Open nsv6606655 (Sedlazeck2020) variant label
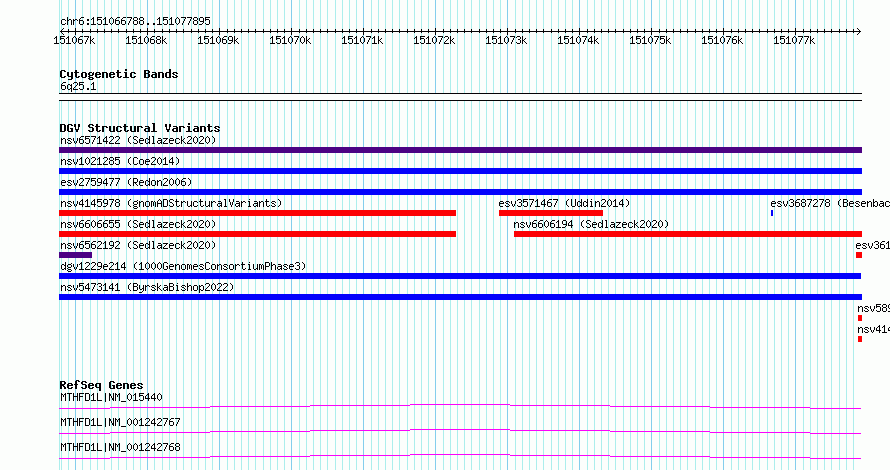 [138, 224]
